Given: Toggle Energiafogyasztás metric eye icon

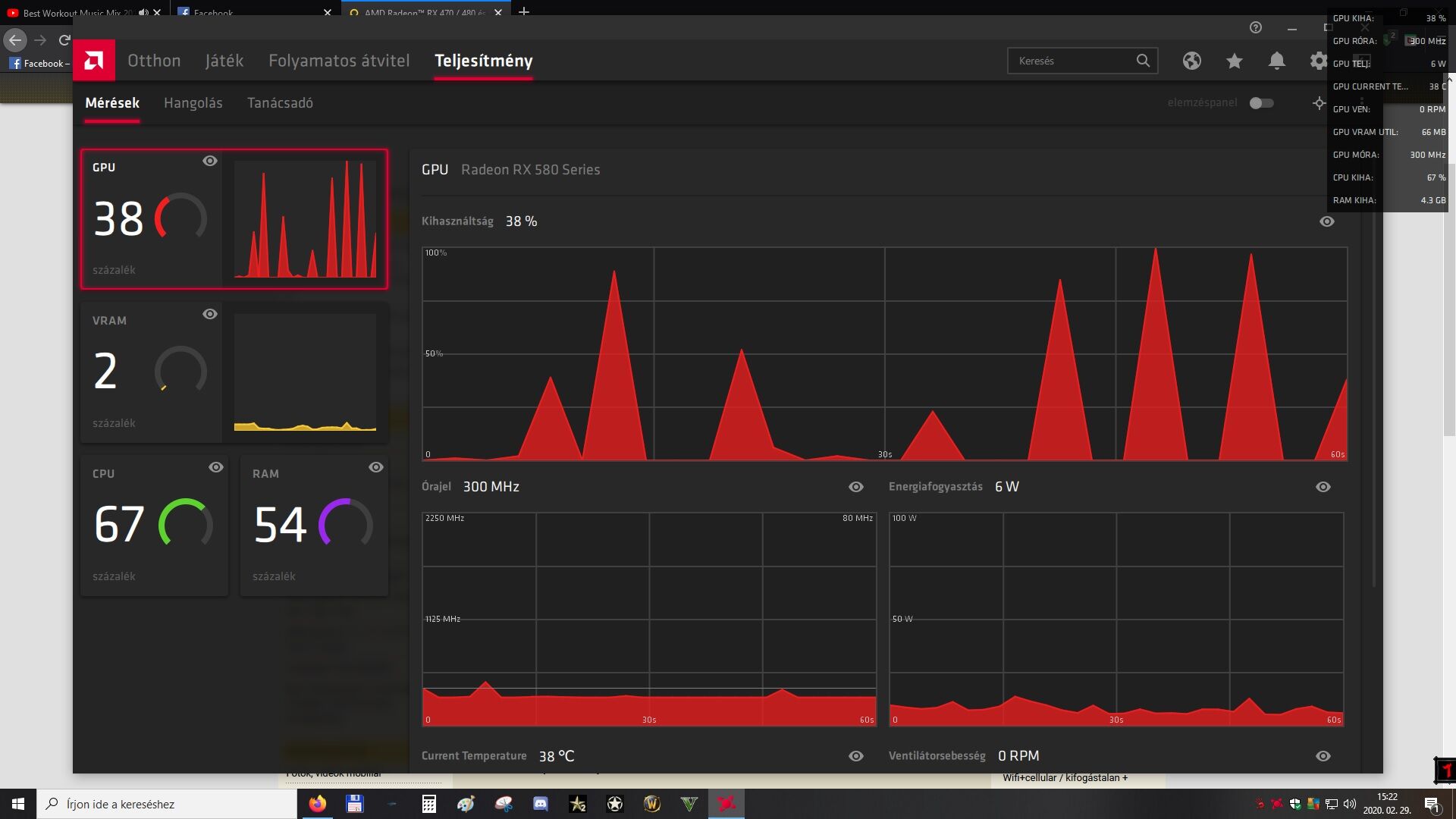Looking at the screenshot, I should 1323,487.
